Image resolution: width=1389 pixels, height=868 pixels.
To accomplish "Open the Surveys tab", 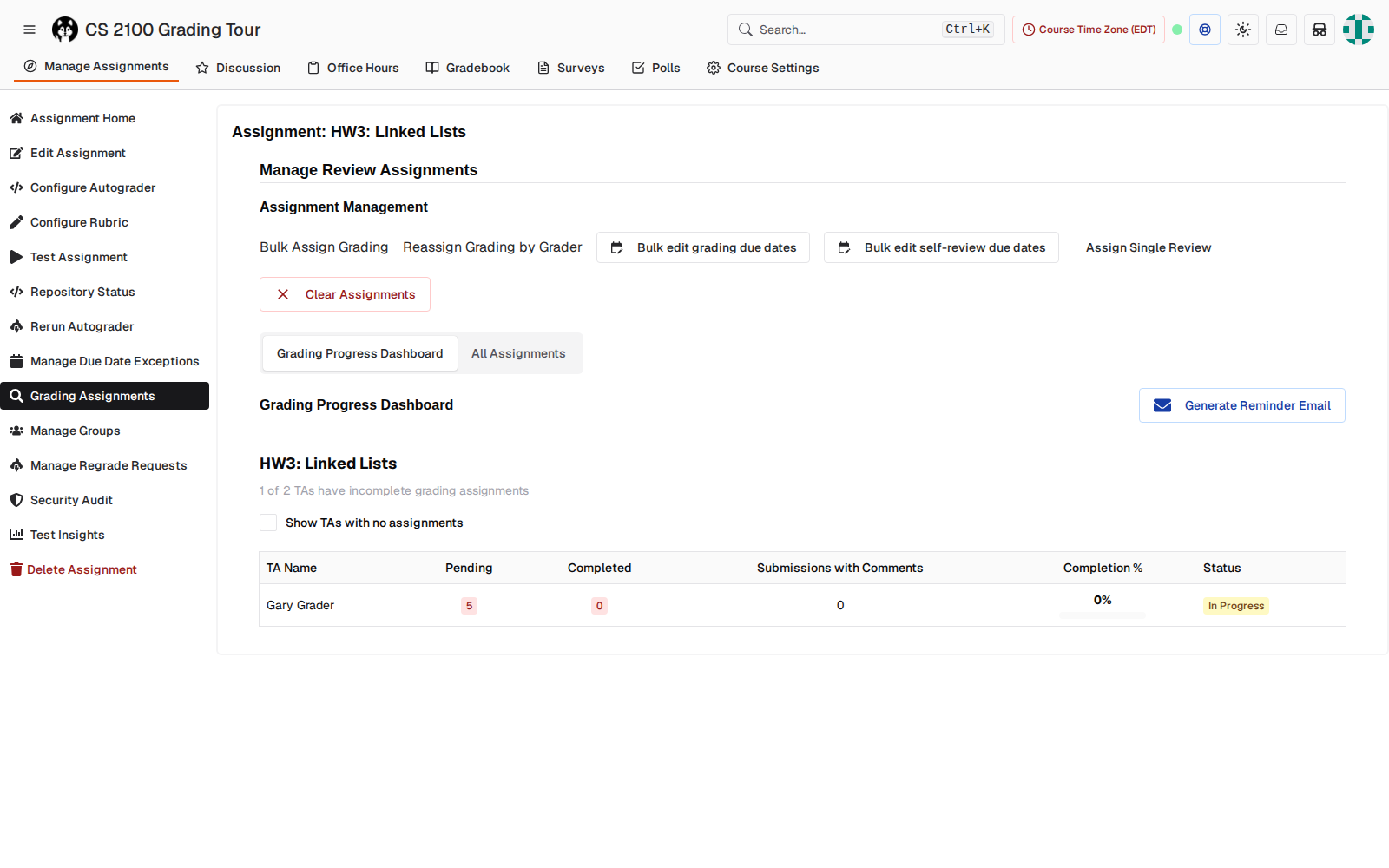I will point(570,68).
